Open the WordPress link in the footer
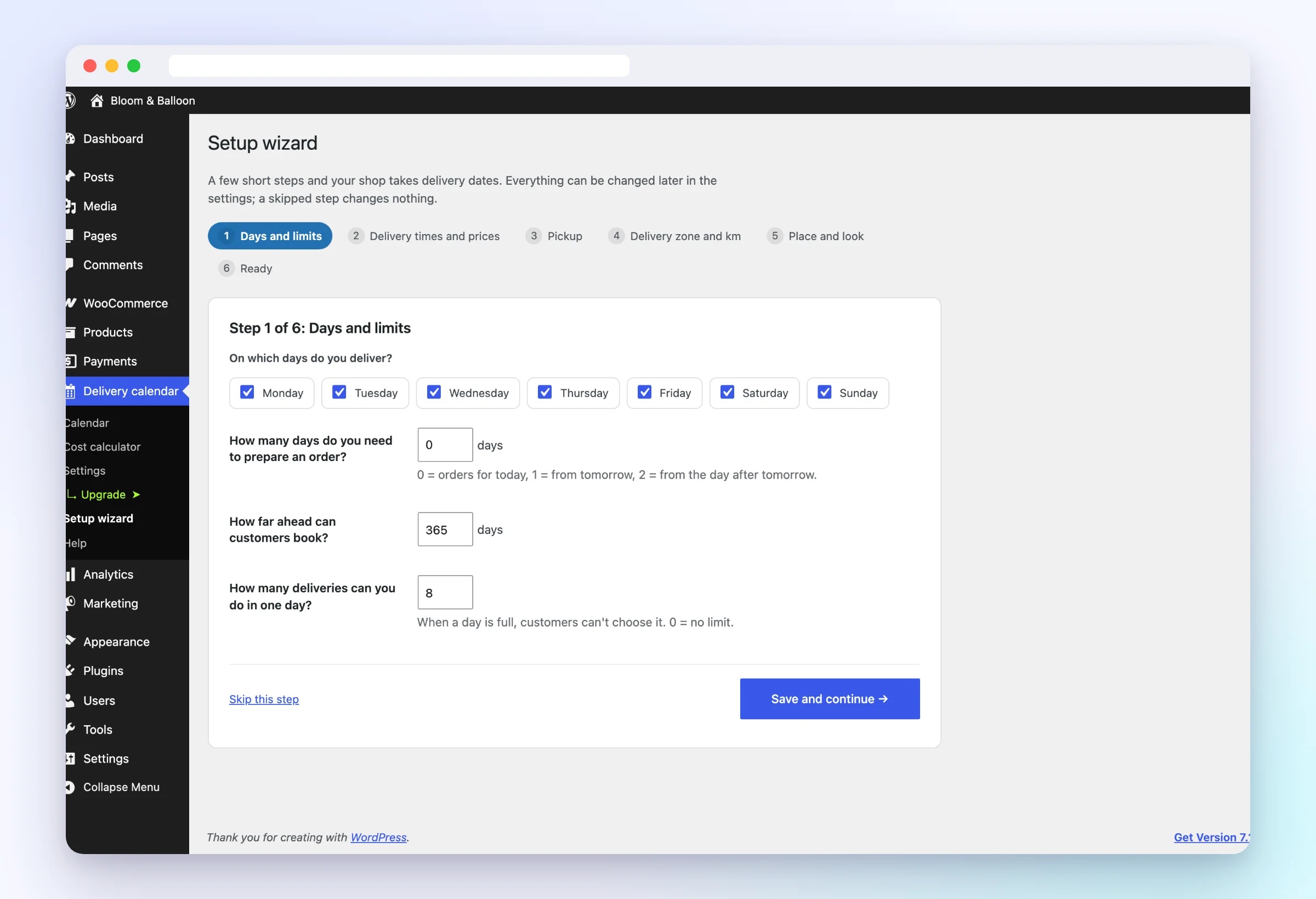The width and height of the screenshot is (1316, 899). [378, 837]
